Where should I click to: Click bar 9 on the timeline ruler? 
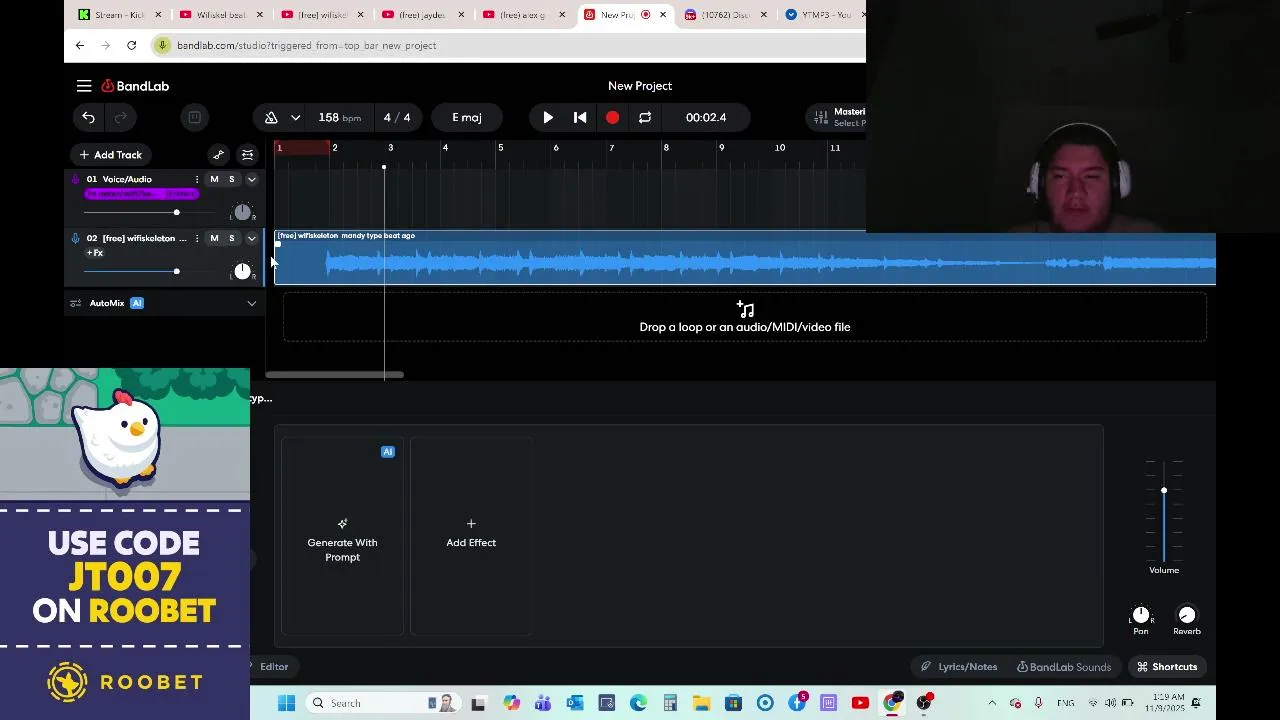(x=721, y=148)
